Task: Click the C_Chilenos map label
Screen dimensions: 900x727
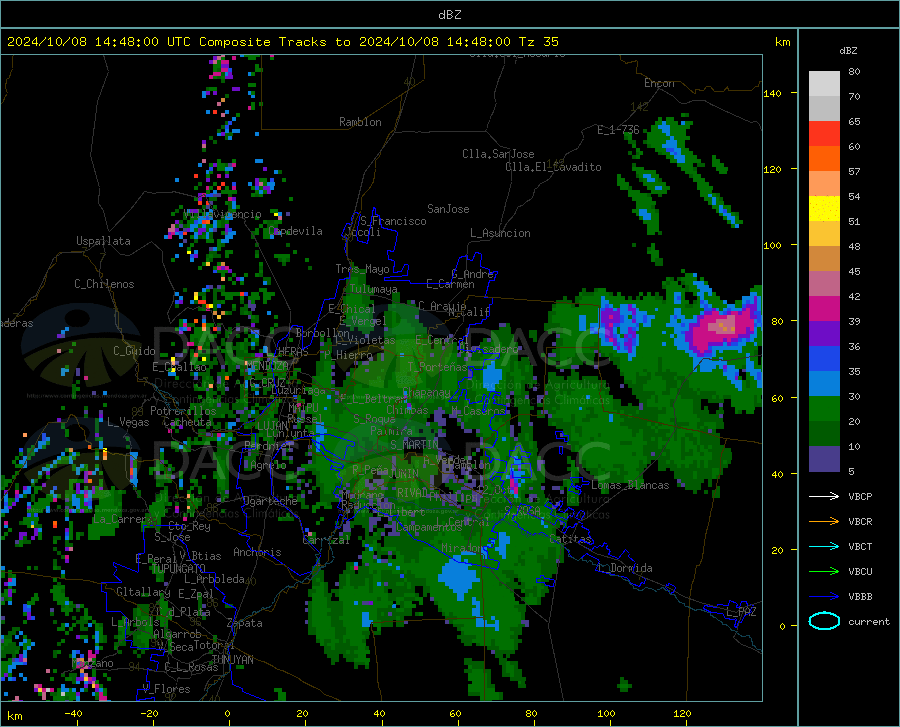Action: 104,284
